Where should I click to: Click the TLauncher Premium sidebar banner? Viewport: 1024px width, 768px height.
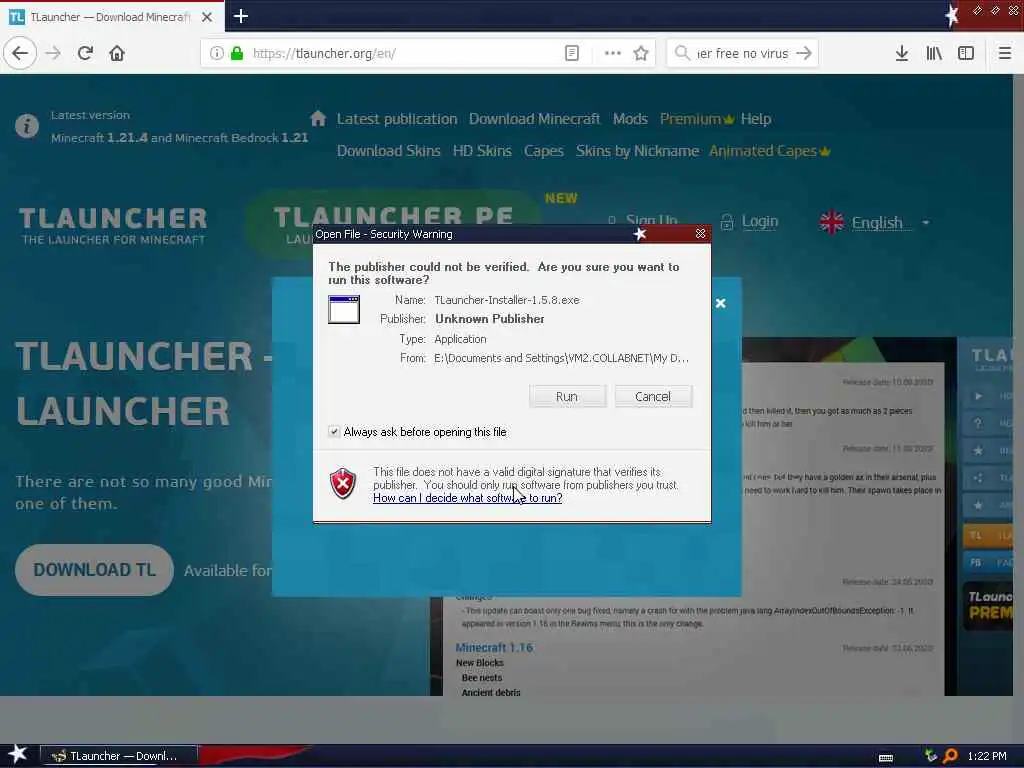[x=989, y=606]
